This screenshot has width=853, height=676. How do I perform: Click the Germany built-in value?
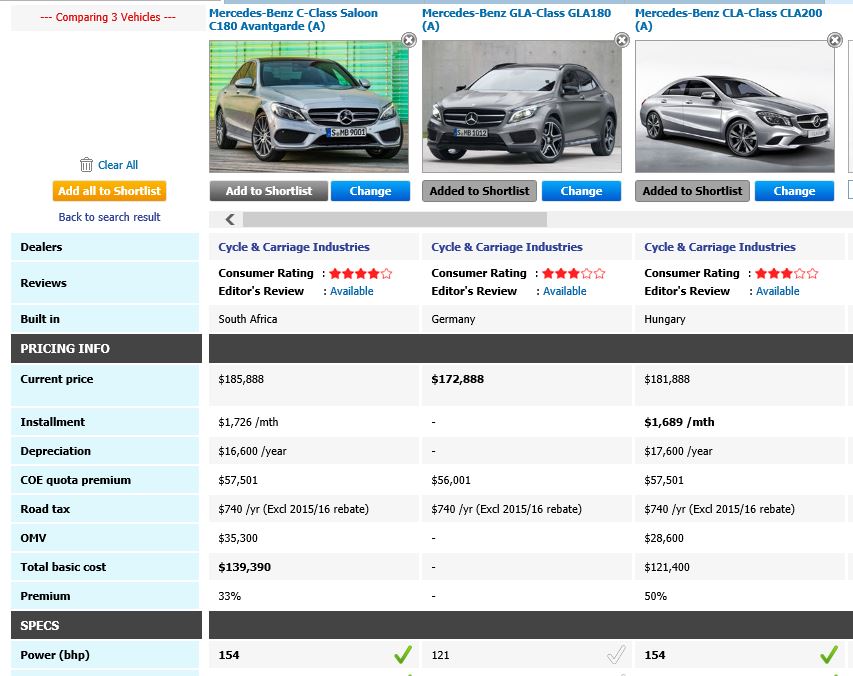[x=453, y=319]
